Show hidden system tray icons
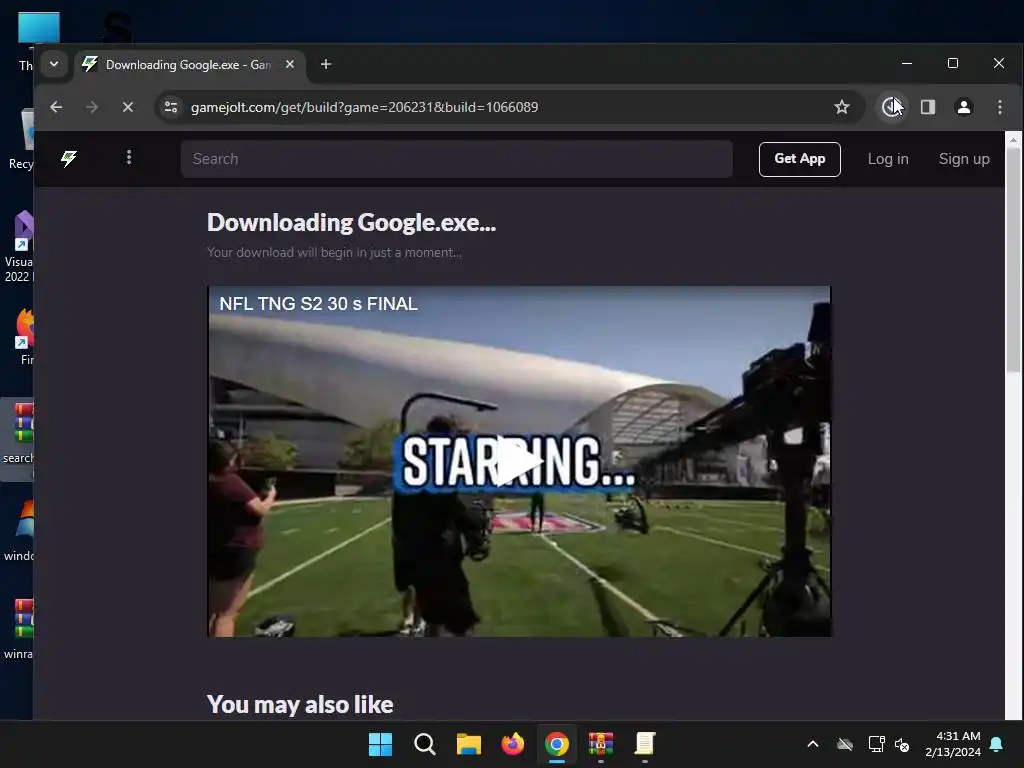1024x768 pixels. pos(813,744)
